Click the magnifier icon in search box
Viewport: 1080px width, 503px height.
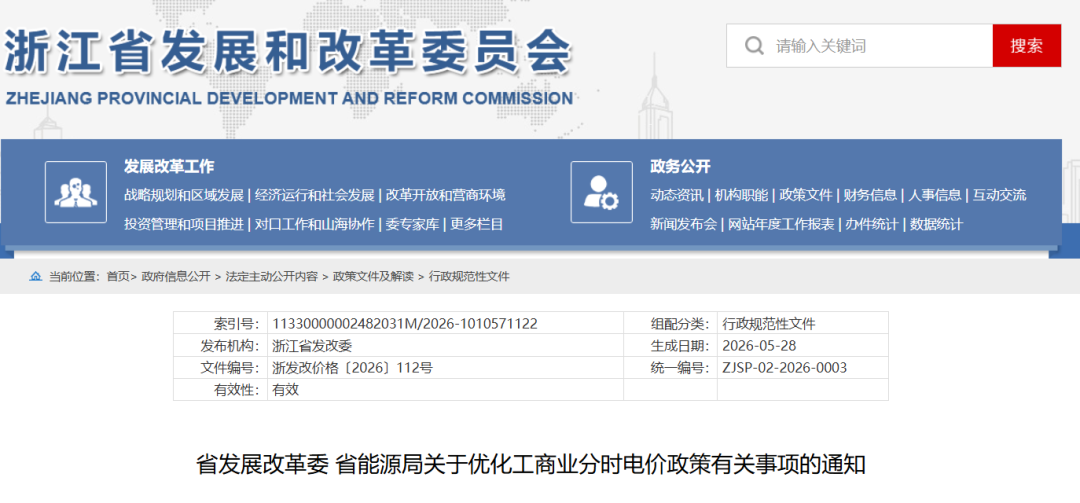click(754, 46)
